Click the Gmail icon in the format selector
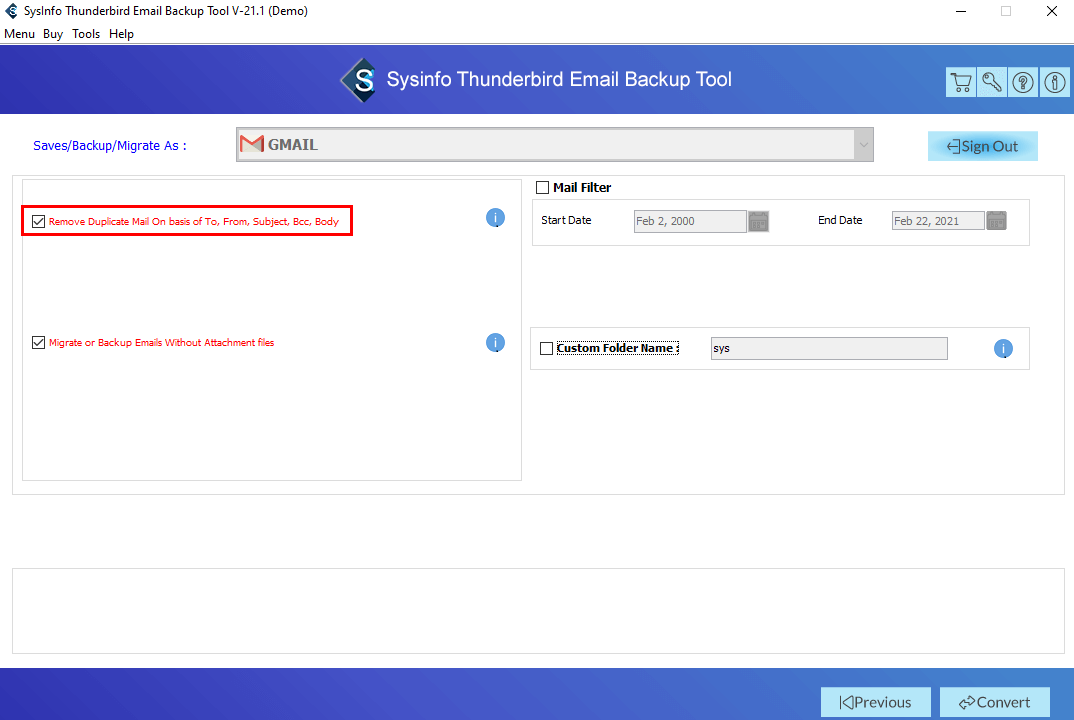 [251, 144]
